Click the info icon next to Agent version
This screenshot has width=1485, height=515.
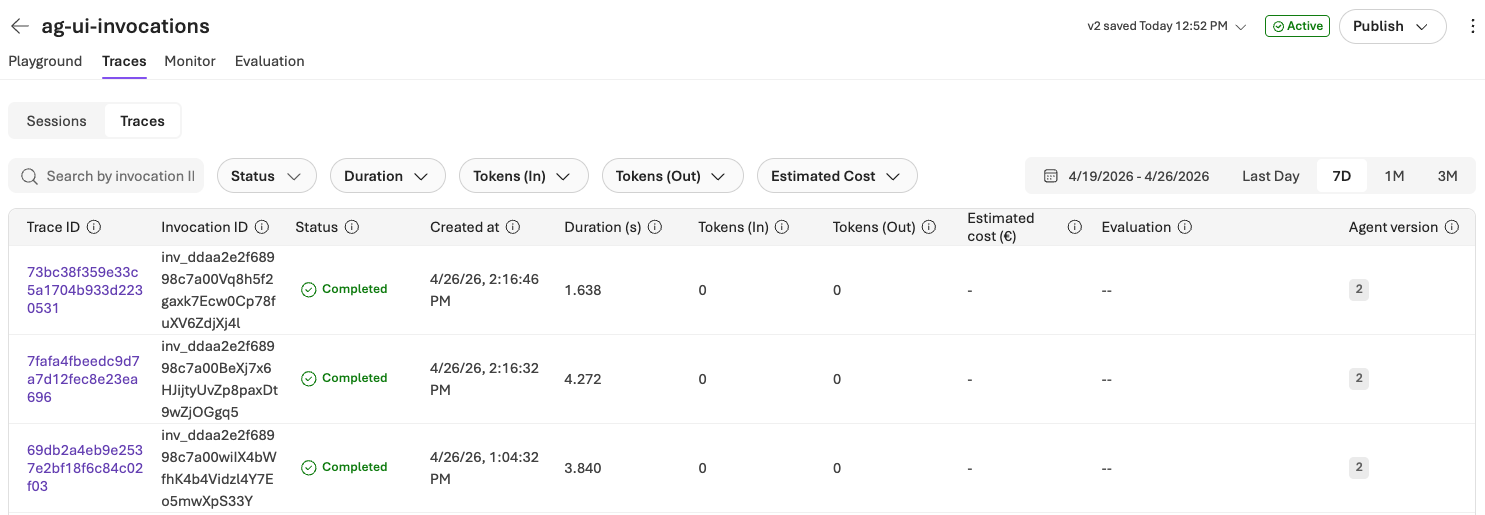pyautogui.click(x=1452, y=227)
